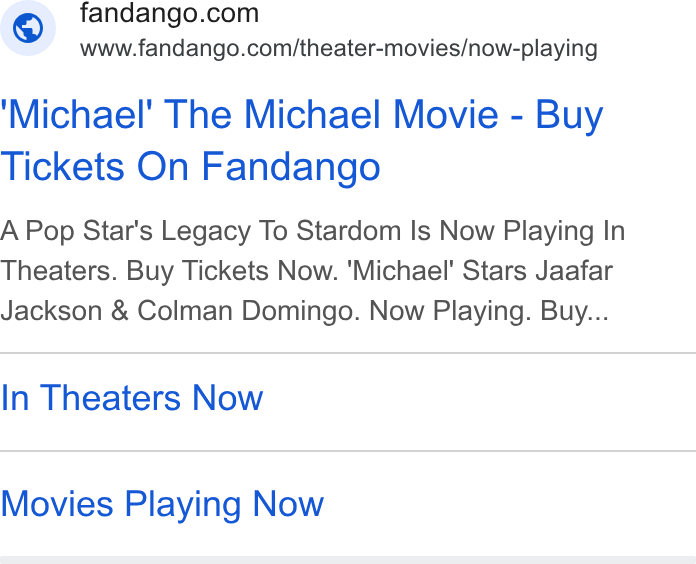Click the 'Theaters. Buy Tickets Now.' snippet line
696x564 pixels.
306,271
